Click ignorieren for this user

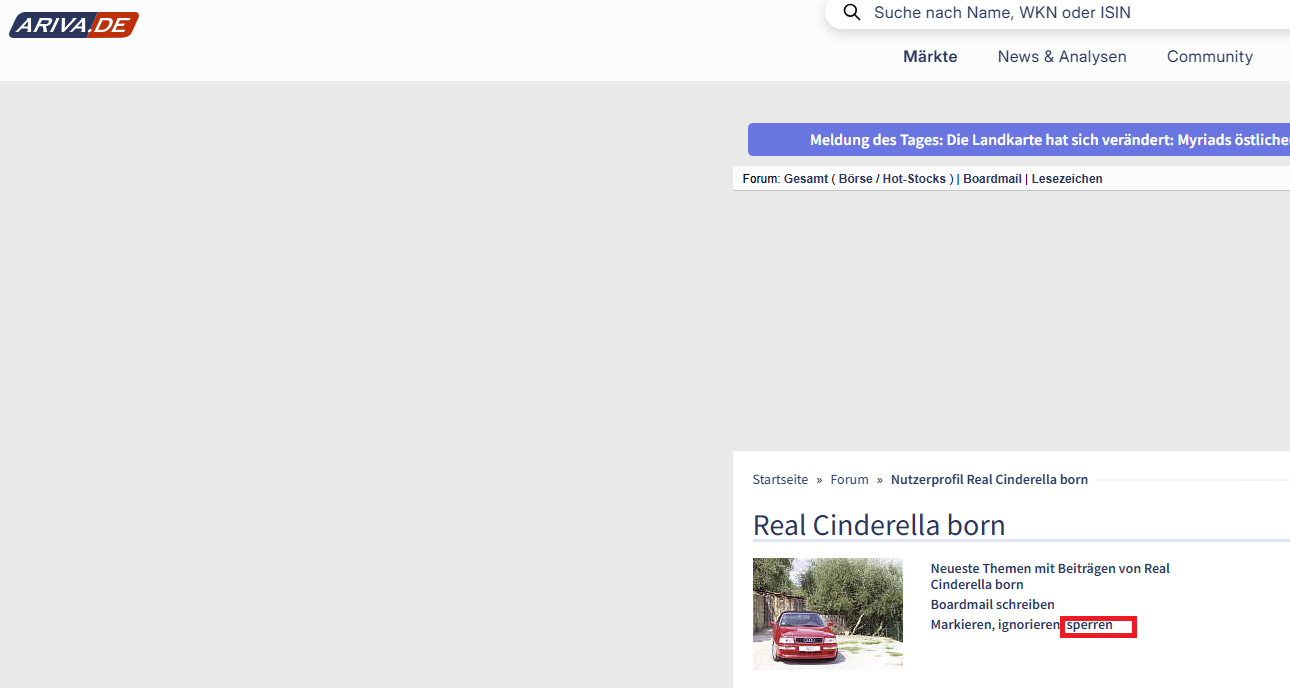point(1028,625)
